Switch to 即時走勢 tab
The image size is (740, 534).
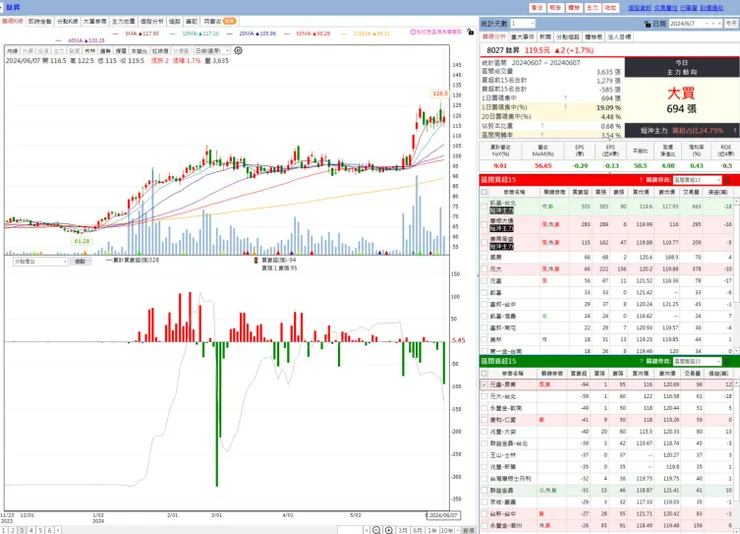click(x=40, y=21)
